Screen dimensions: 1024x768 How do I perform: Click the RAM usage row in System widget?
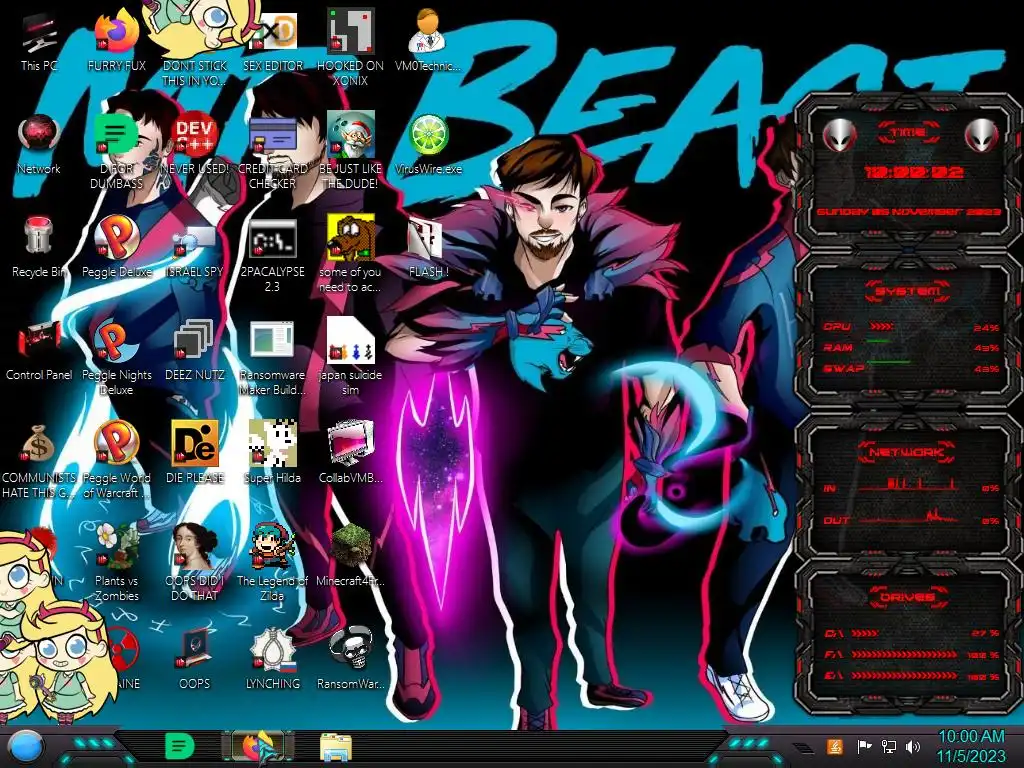tap(912, 348)
